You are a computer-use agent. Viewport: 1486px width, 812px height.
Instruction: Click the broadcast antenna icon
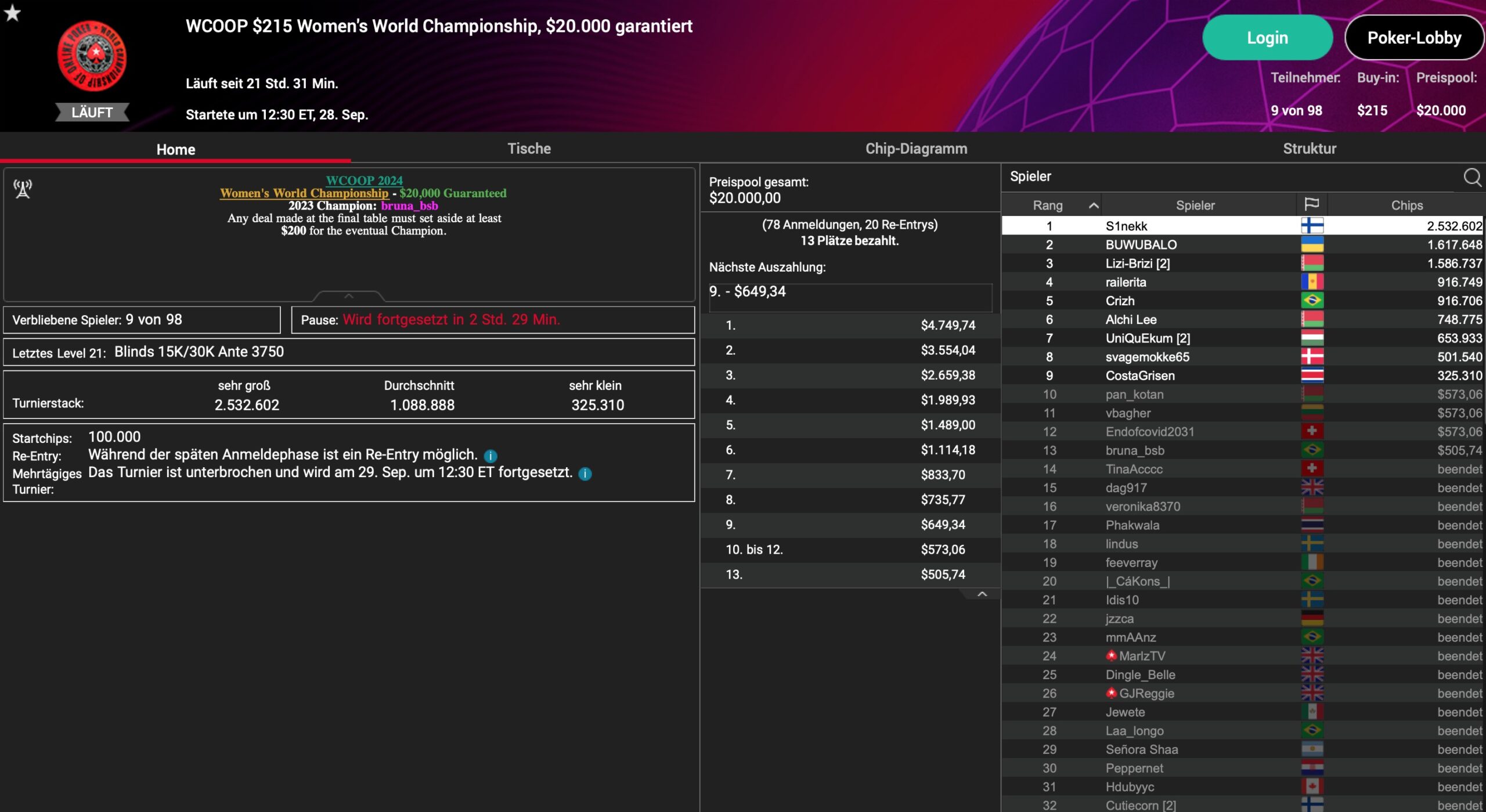(23, 189)
